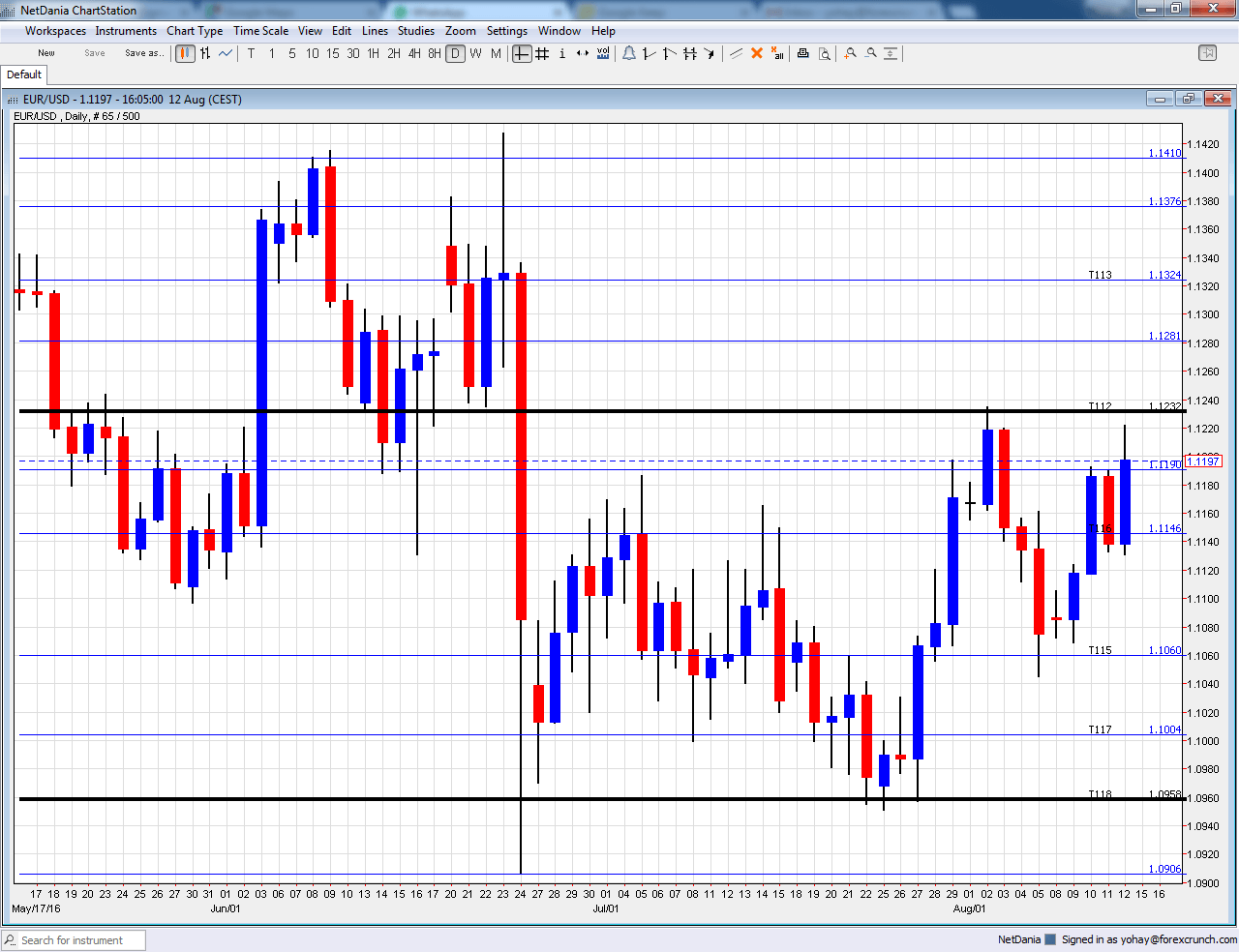Click the delete all drawings icon
This screenshot has width=1239, height=952.
(777, 53)
